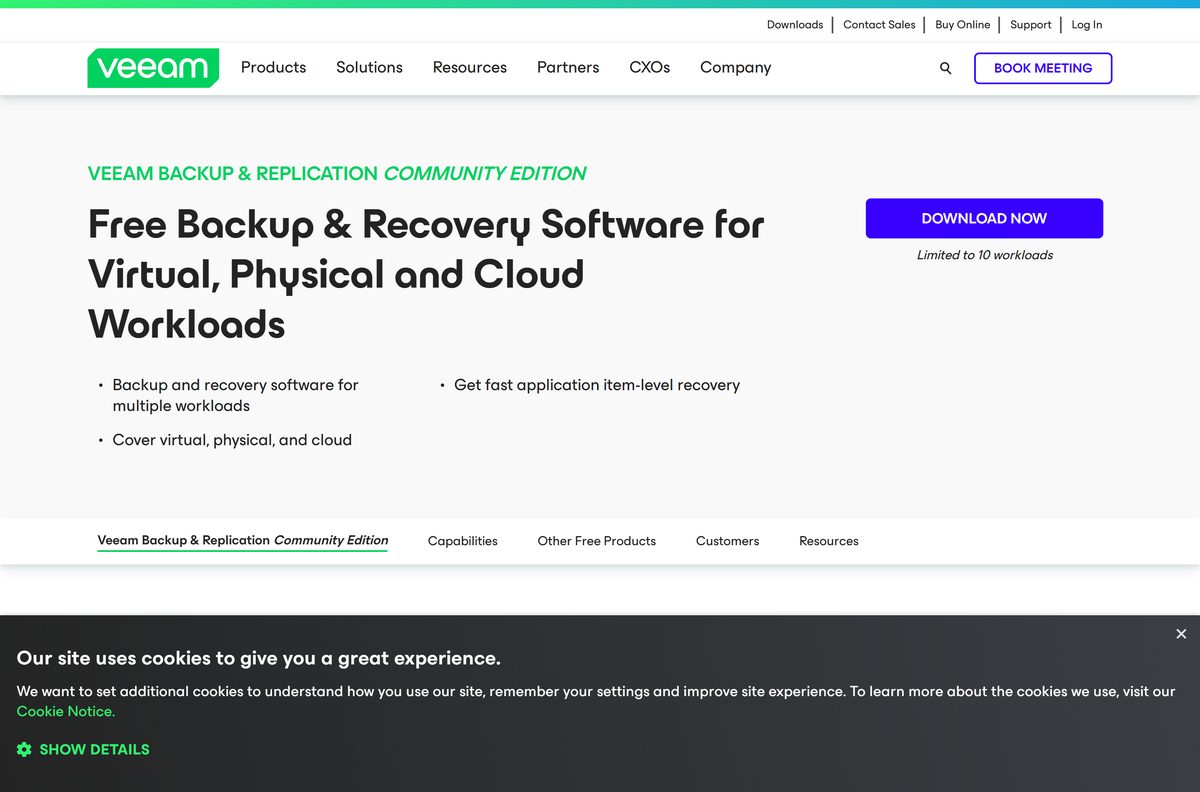Open the CXOs menu
1200x792 pixels.
649,67
